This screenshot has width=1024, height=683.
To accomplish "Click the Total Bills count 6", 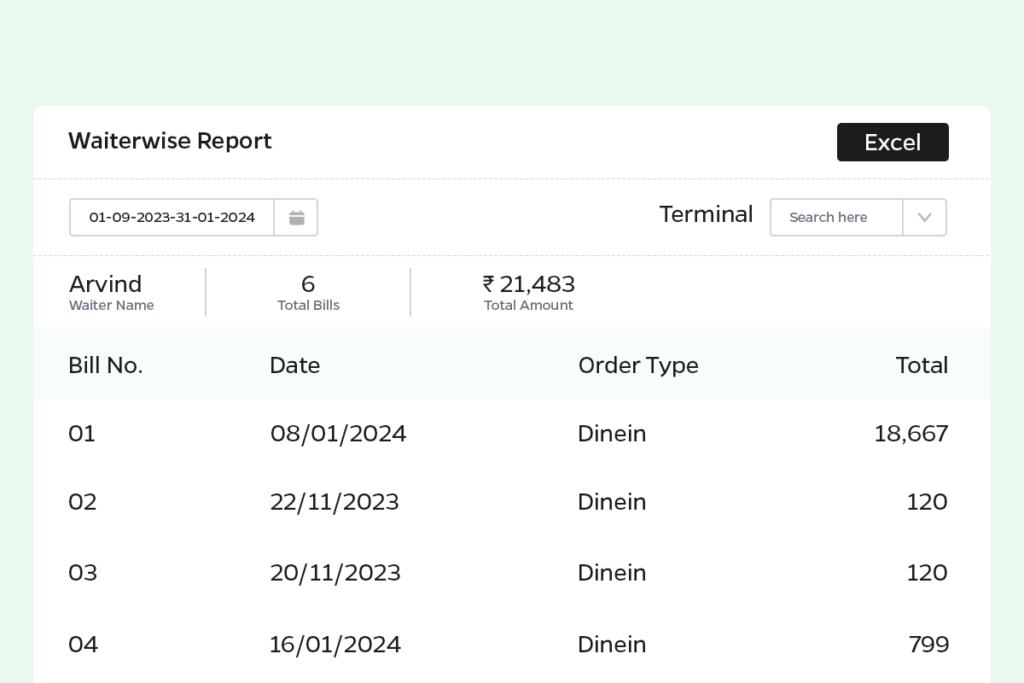I will click(308, 284).
